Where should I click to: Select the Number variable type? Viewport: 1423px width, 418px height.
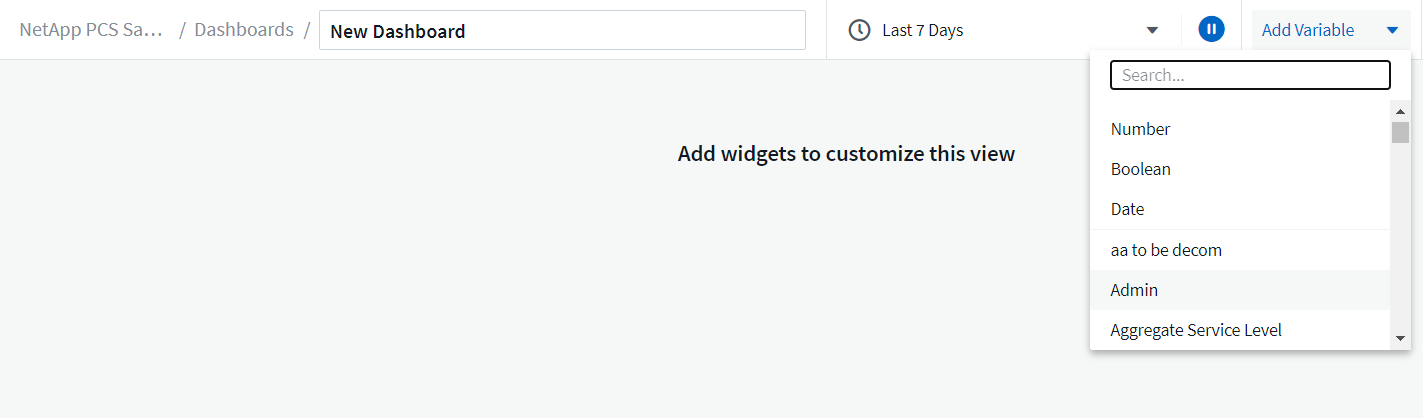1140,129
